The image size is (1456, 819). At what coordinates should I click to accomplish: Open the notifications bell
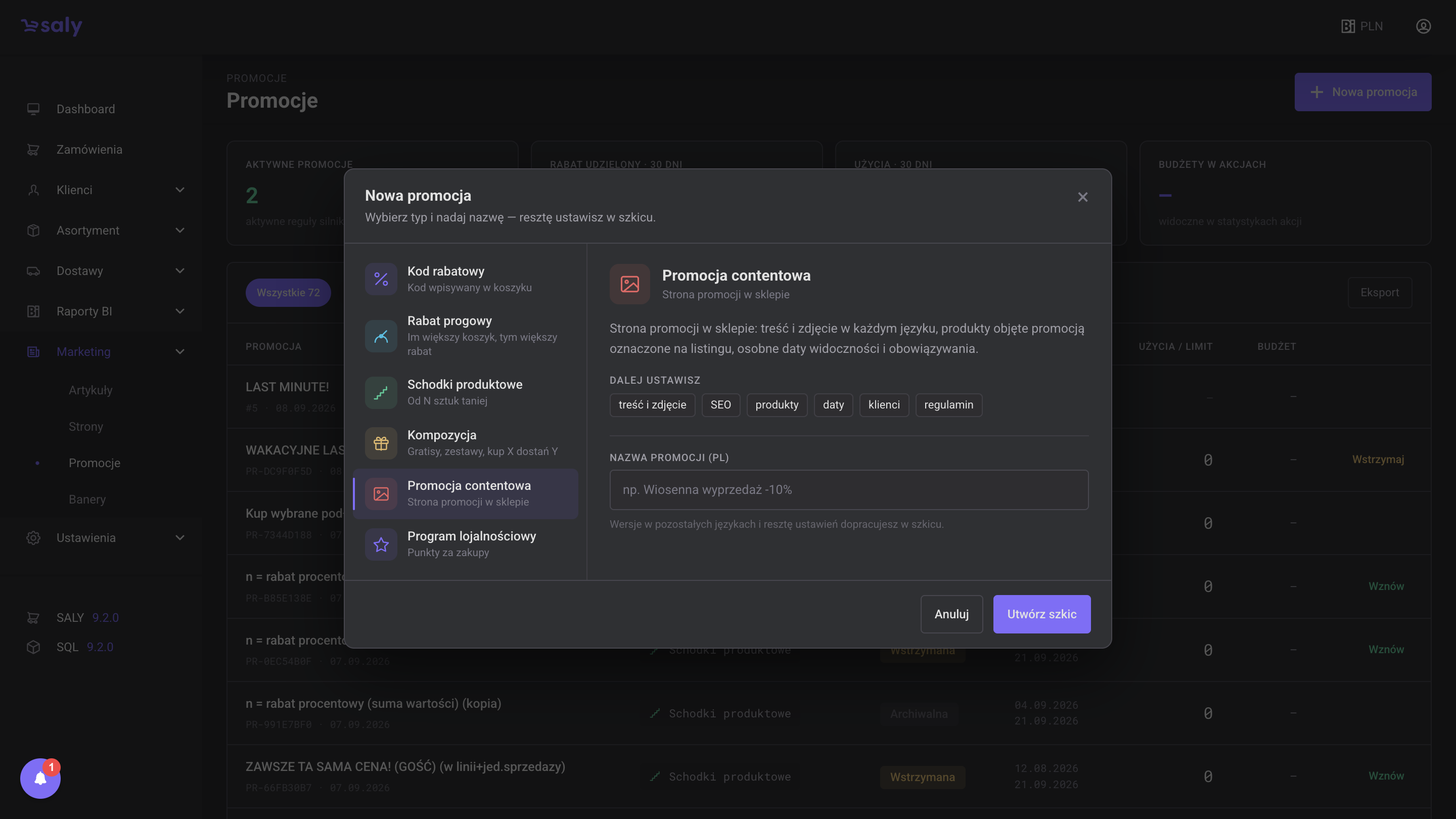pos(40,779)
